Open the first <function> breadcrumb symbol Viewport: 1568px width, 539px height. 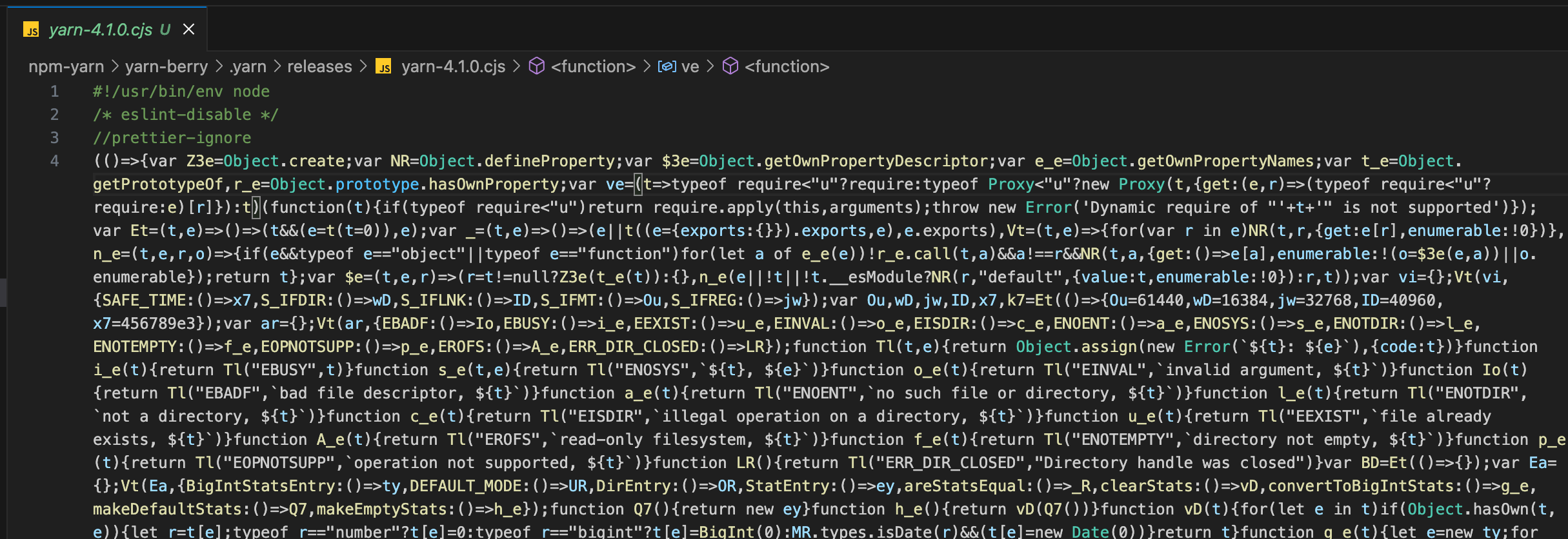coord(593,66)
